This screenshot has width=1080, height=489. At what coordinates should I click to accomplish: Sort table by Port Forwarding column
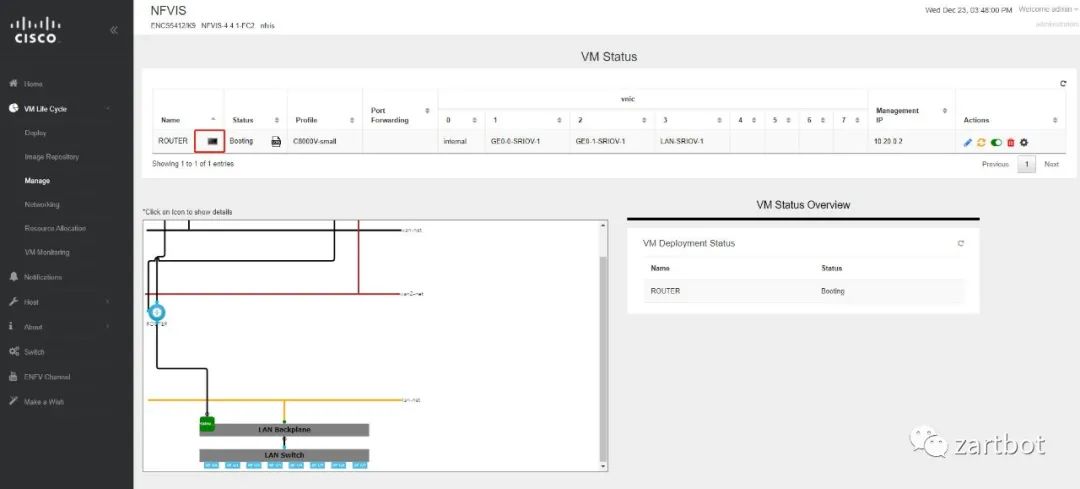pos(399,115)
